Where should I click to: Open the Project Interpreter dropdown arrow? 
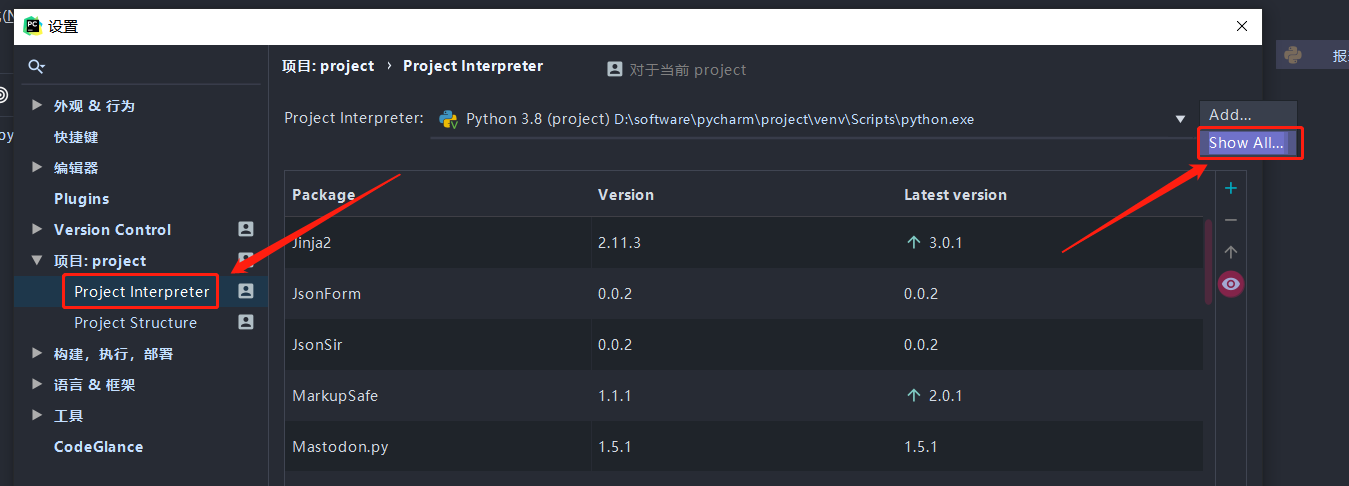[1180, 119]
